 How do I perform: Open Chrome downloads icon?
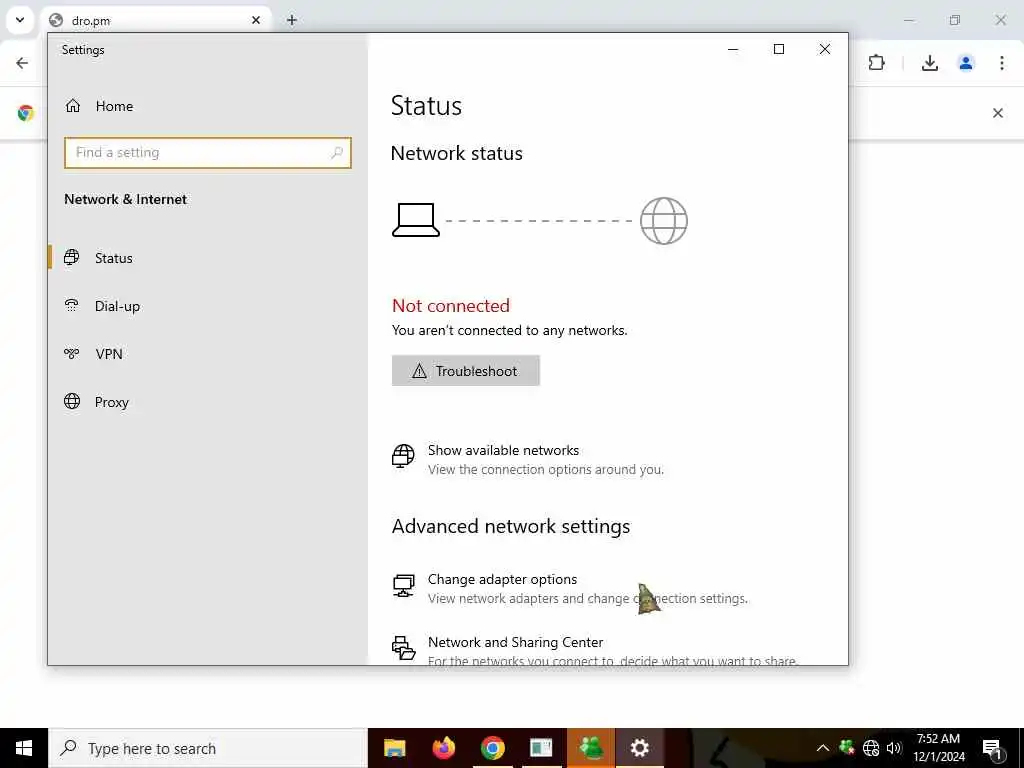point(930,63)
